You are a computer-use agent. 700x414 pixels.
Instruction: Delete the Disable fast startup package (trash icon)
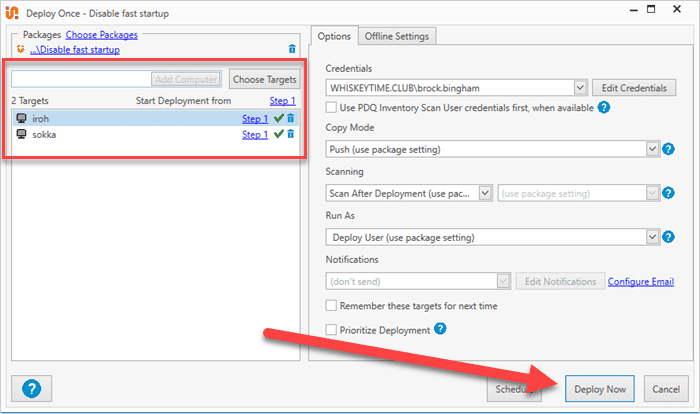coord(292,49)
